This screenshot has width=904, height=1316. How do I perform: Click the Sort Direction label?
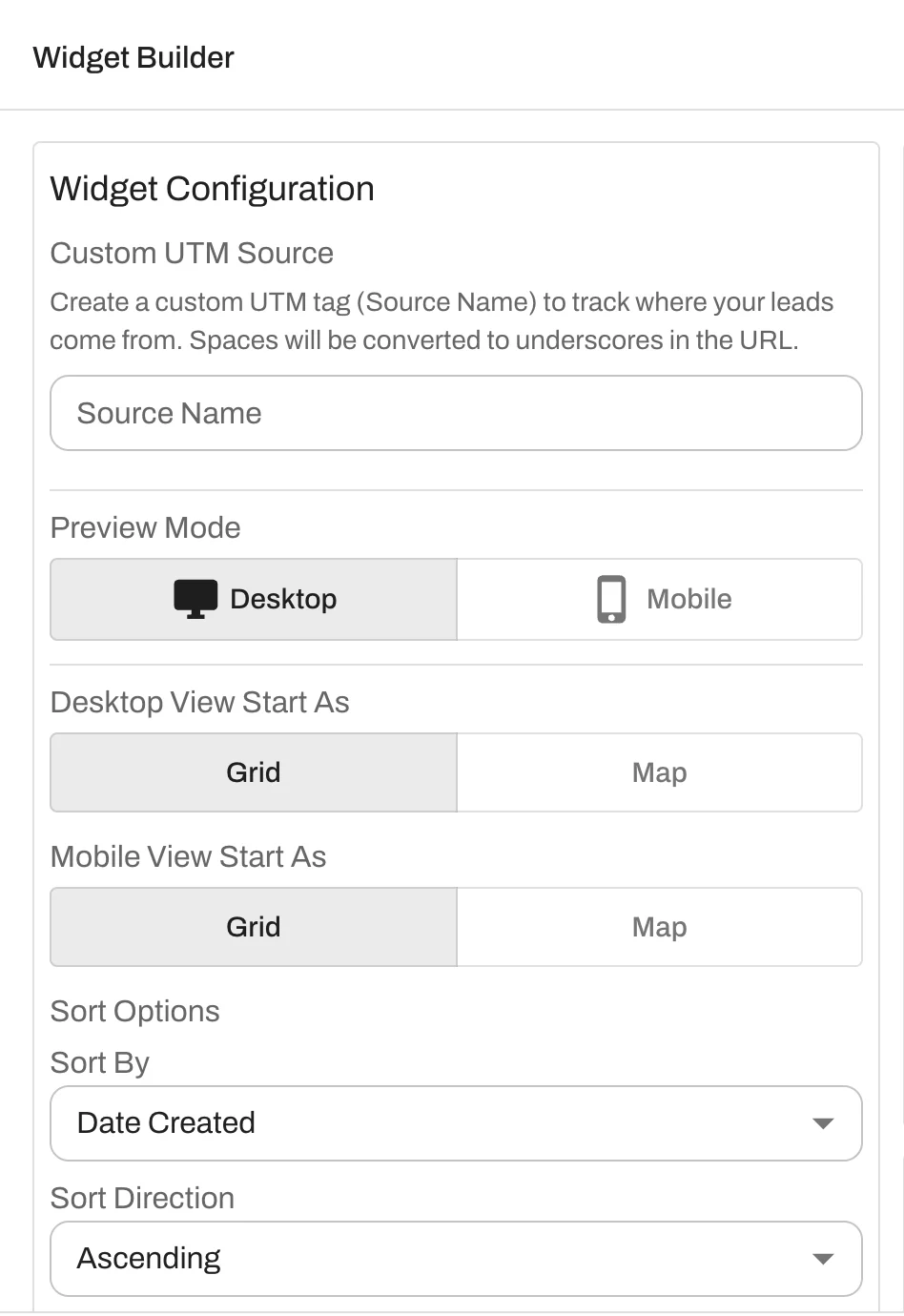pos(142,1198)
